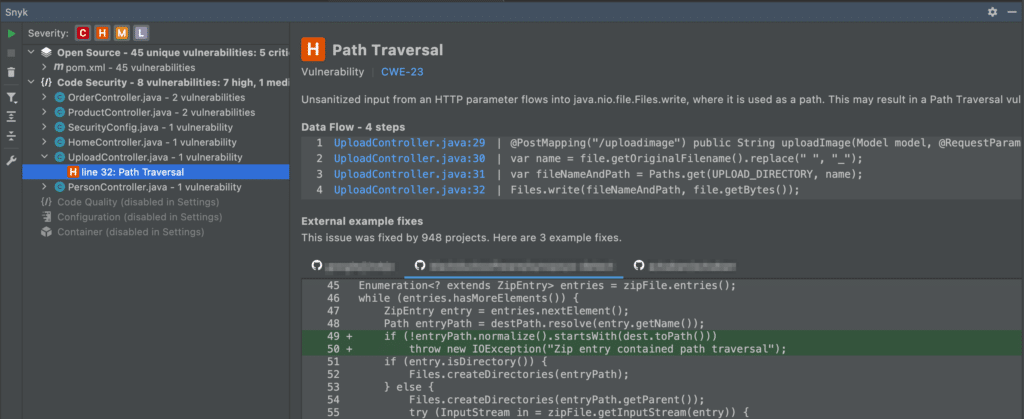Switch to the second GitHub example fix tab

click(516, 266)
